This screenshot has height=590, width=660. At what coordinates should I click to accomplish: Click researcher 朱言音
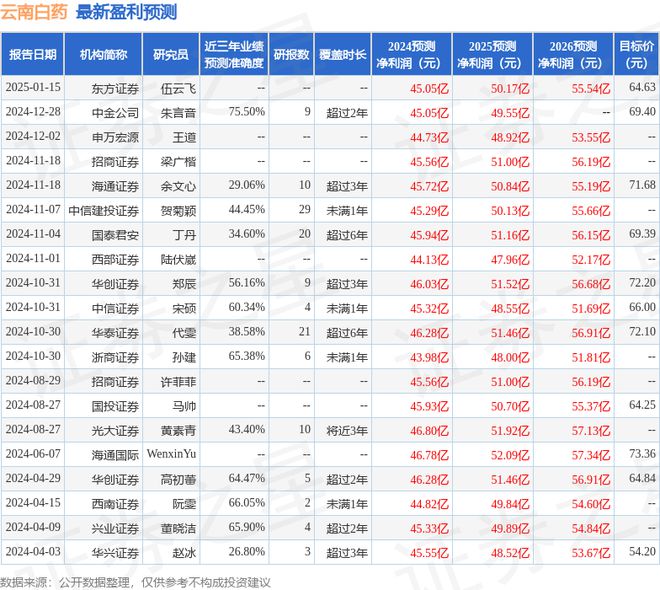(x=178, y=113)
